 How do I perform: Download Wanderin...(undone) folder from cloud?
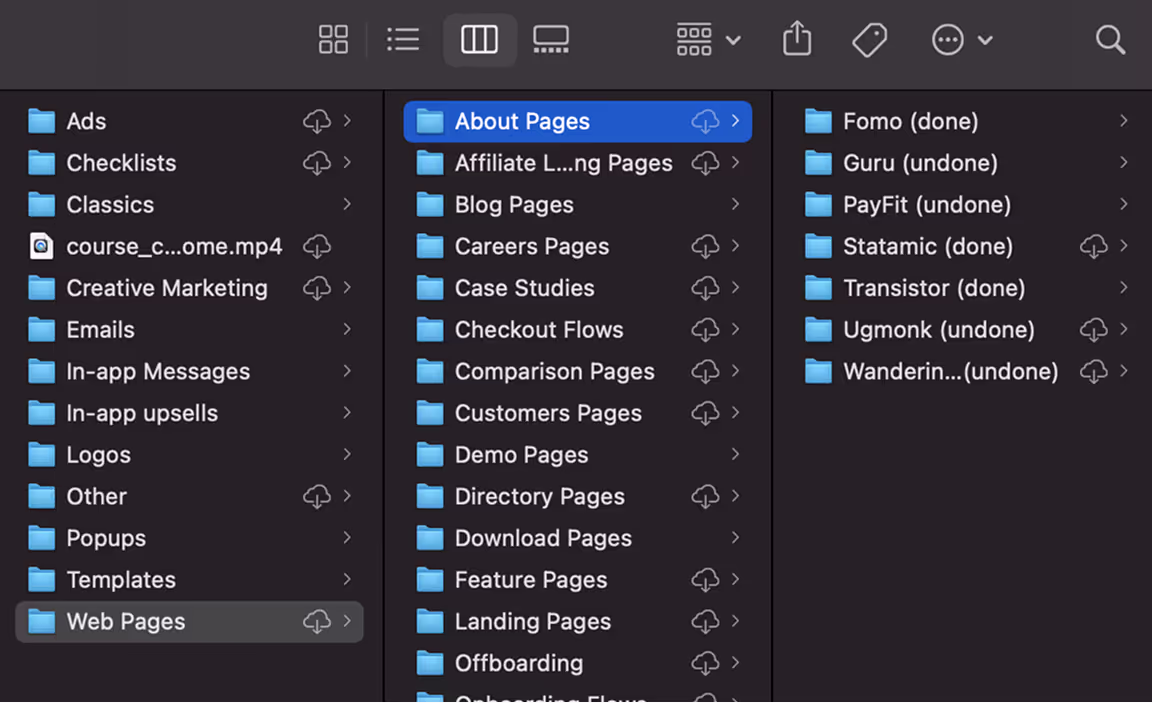pyautogui.click(x=1093, y=372)
